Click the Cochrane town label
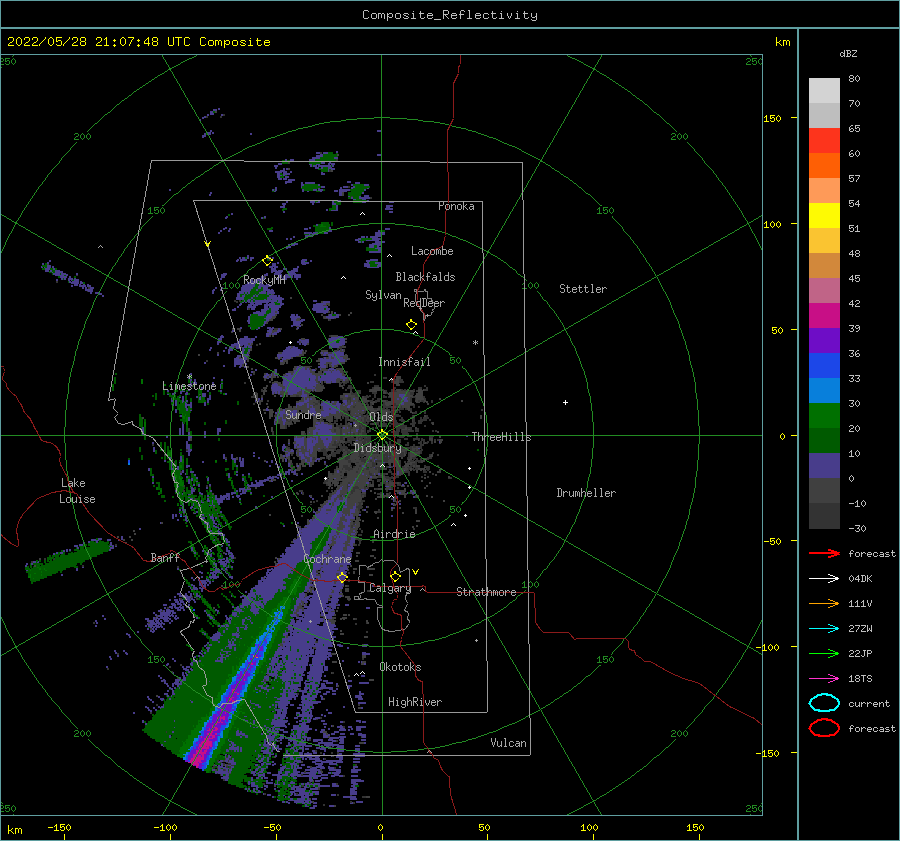The image size is (900, 841). pos(327,559)
